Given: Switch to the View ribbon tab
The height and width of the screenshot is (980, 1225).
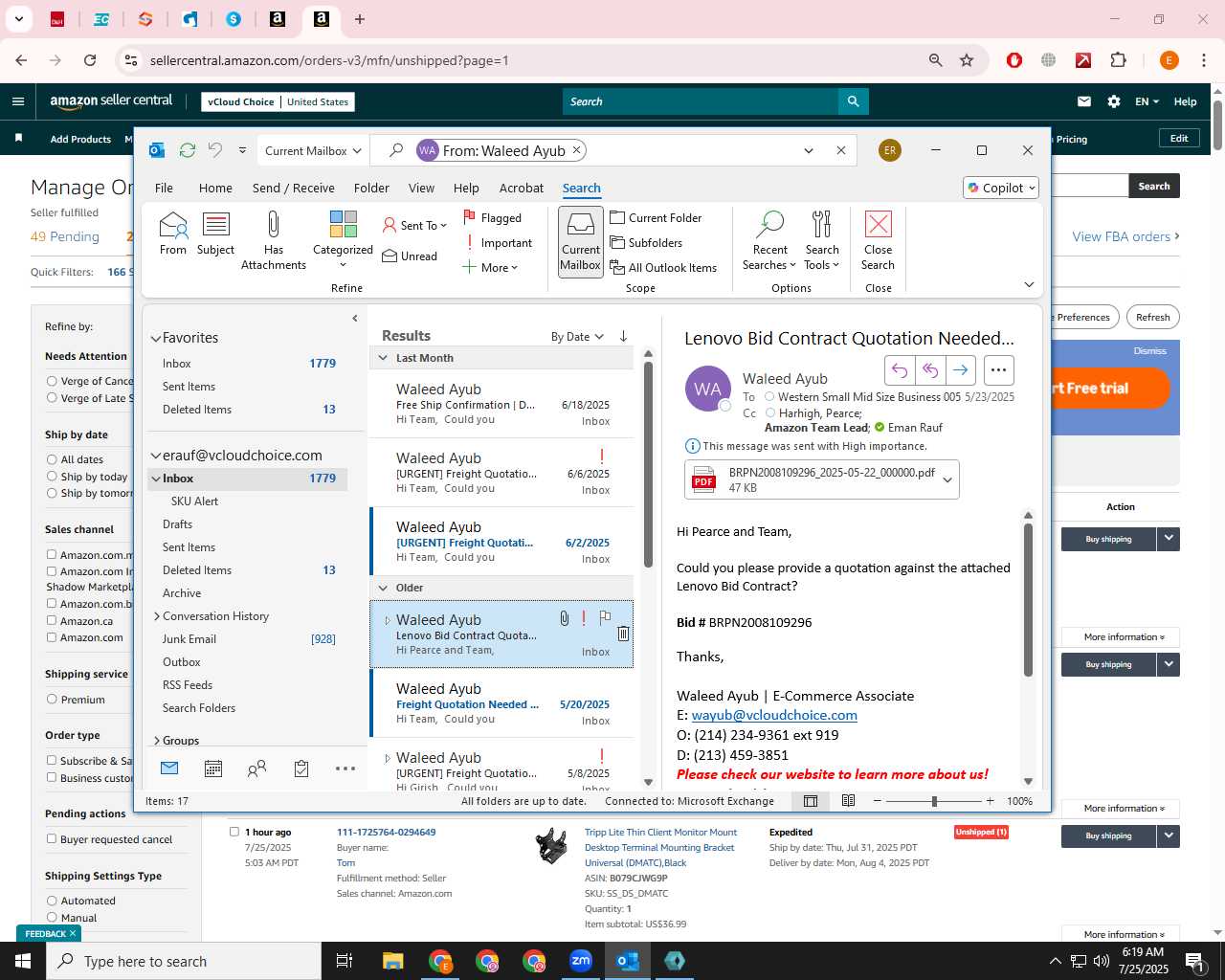Looking at the screenshot, I should pyautogui.click(x=421, y=189).
